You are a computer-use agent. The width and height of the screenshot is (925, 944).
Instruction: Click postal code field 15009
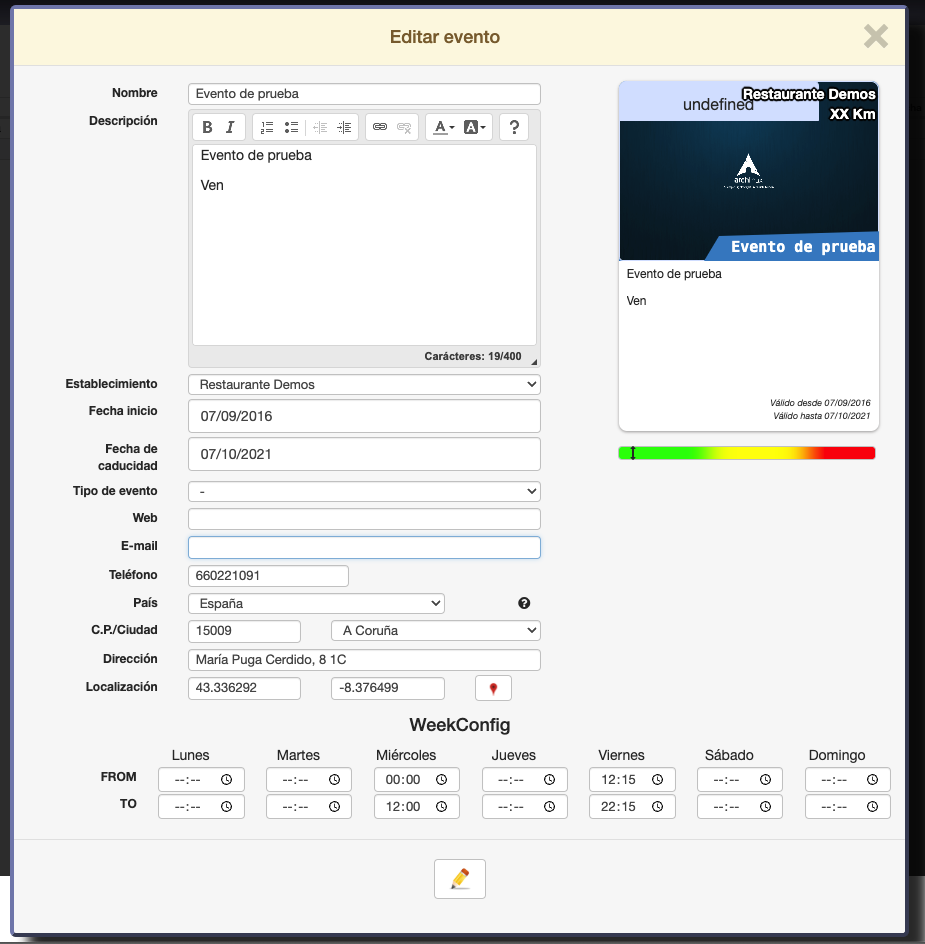[x=244, y=631]
